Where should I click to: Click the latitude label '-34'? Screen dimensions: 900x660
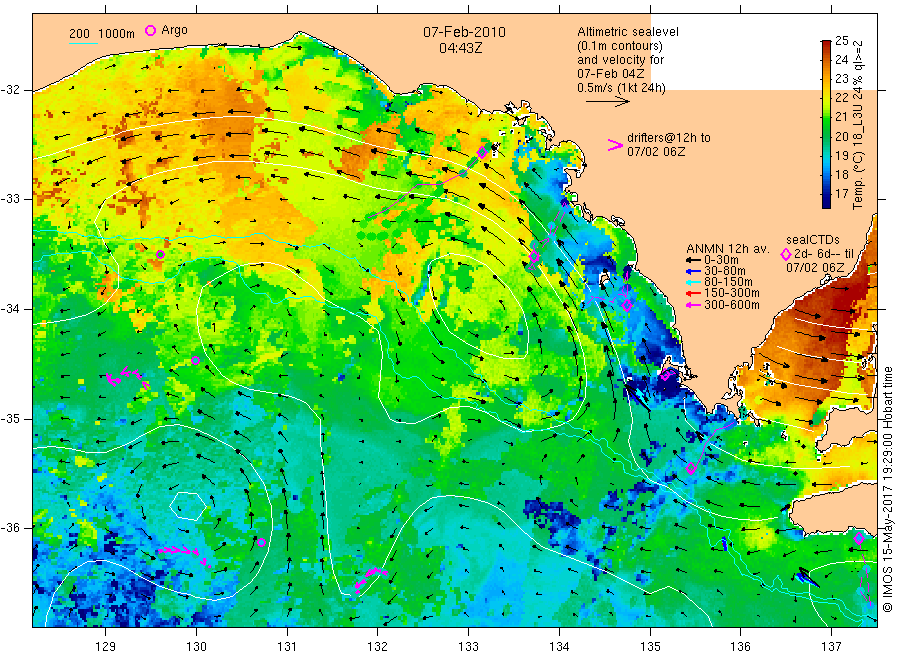point(12,309)
